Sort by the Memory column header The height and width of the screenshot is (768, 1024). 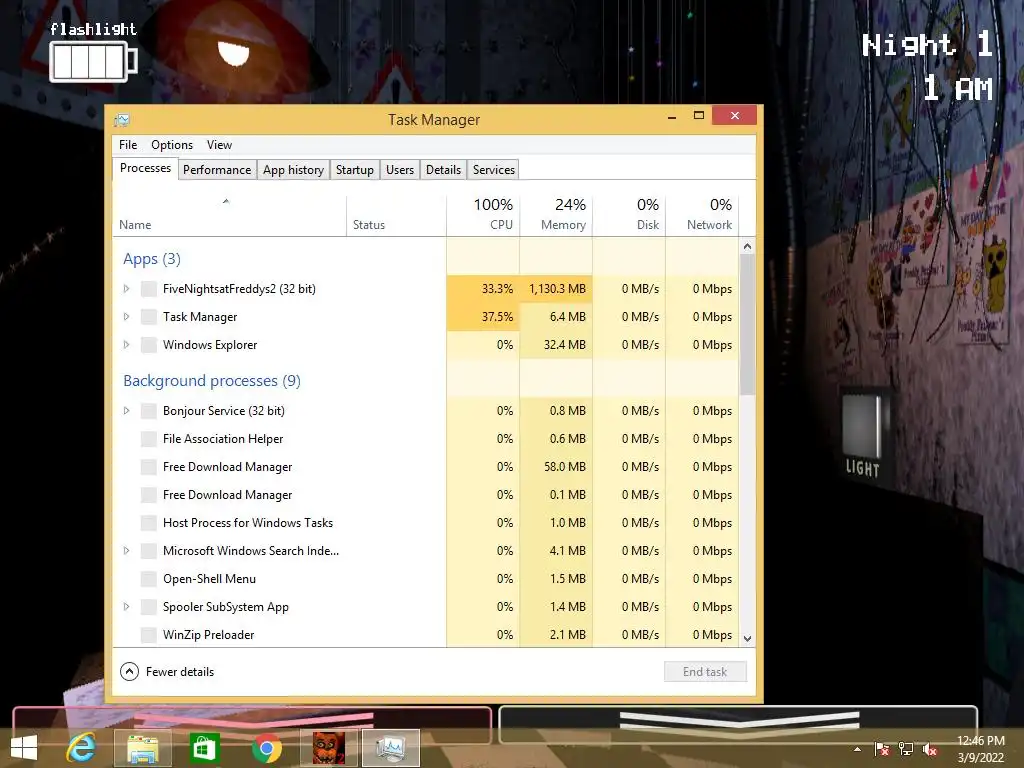tap(556, 216)
